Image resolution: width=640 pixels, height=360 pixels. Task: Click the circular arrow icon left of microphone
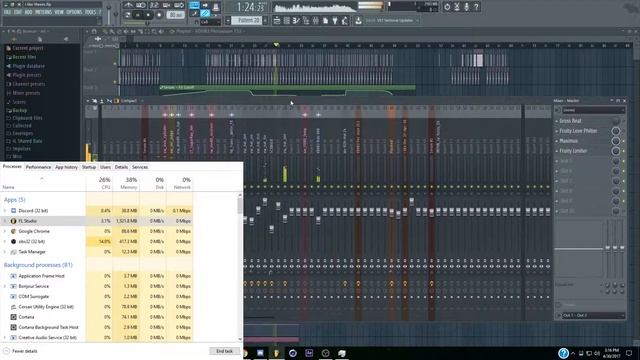pos(447,7)
